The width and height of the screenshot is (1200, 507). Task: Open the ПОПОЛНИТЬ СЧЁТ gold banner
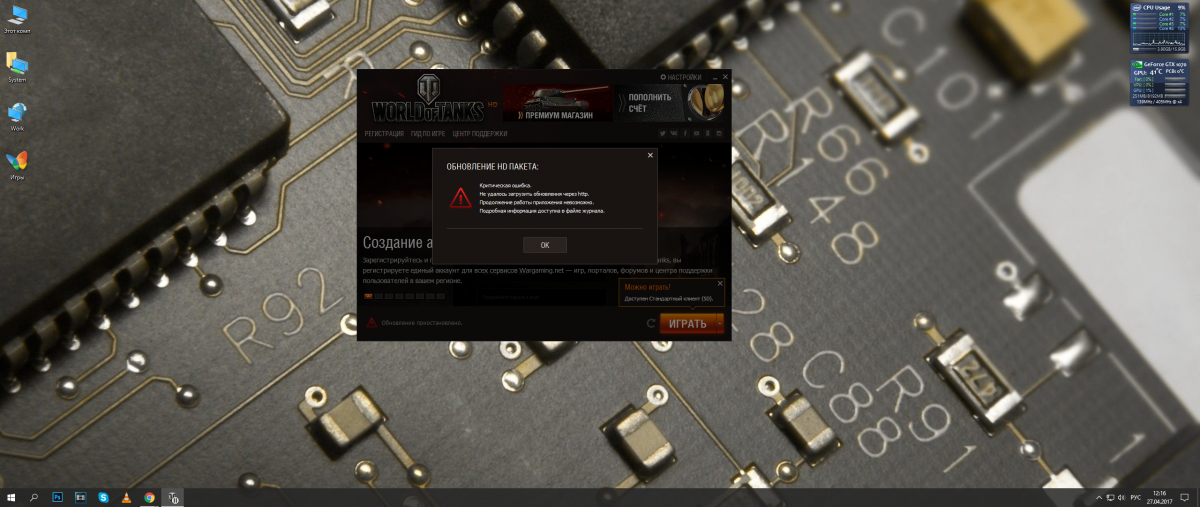tap(671, 103)
